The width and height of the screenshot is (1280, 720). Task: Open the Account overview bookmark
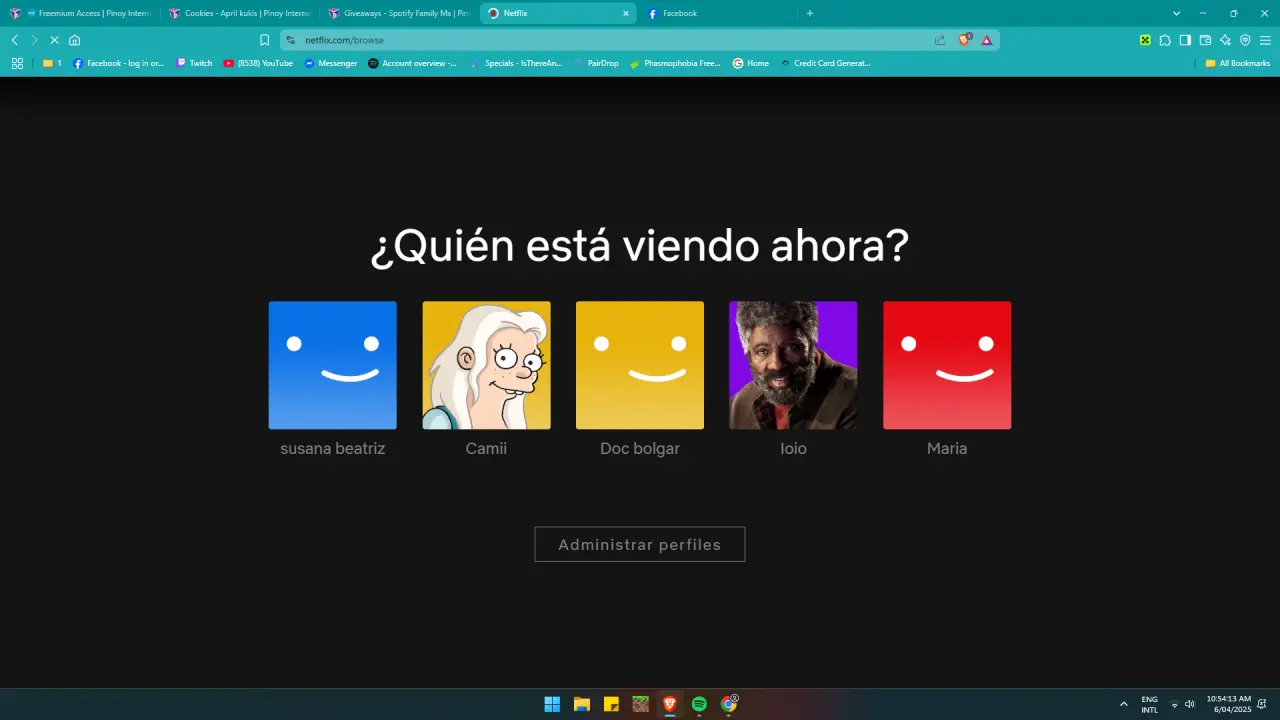pyautogui.click(x=412, y=63)
